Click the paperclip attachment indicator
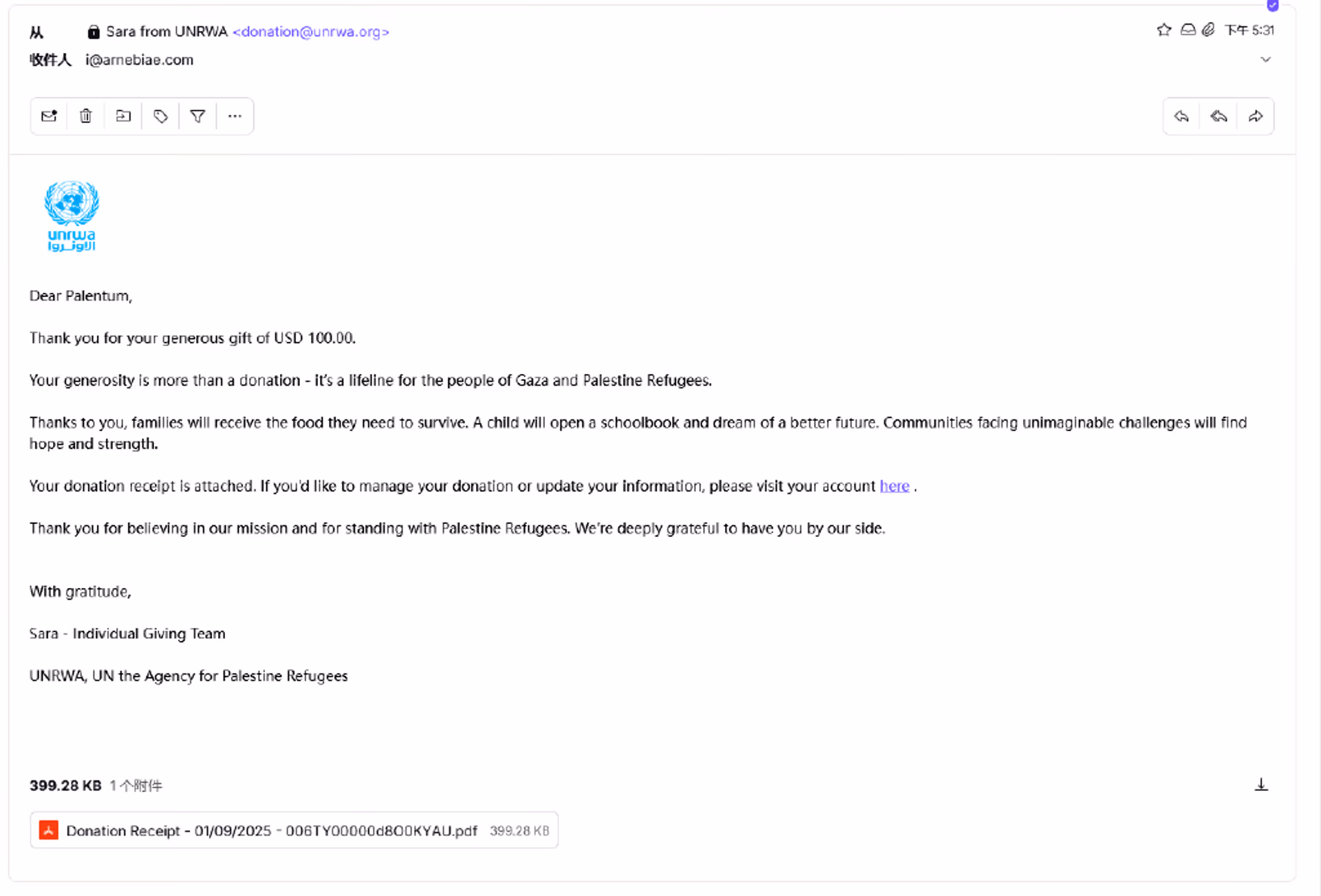 pos(1208,30)
